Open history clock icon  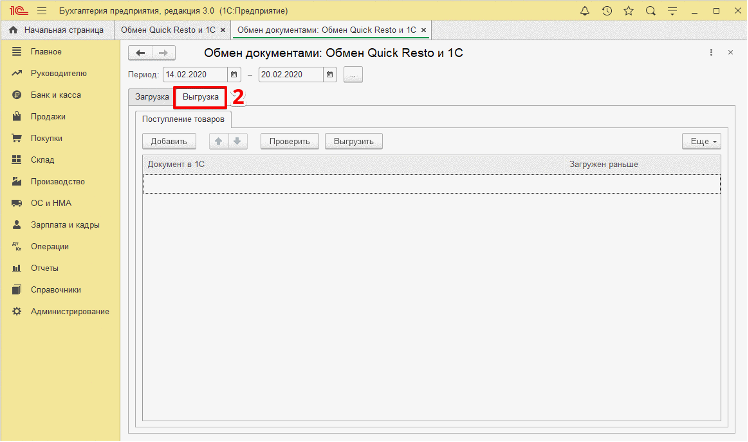coord(607,10)
